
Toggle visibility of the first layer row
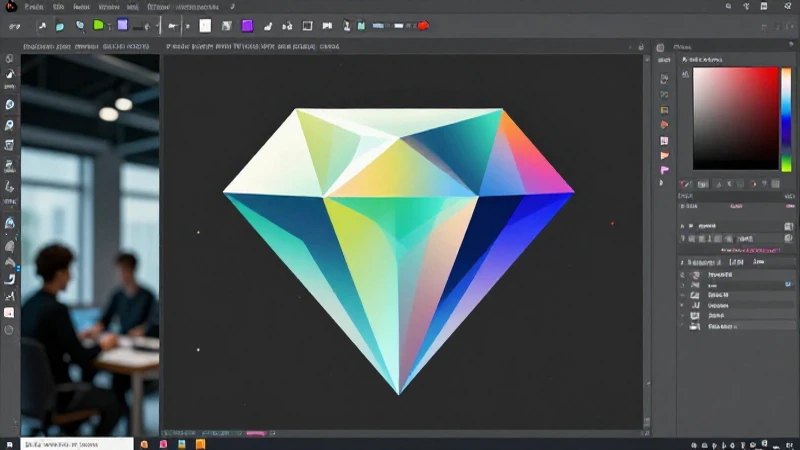683,274
